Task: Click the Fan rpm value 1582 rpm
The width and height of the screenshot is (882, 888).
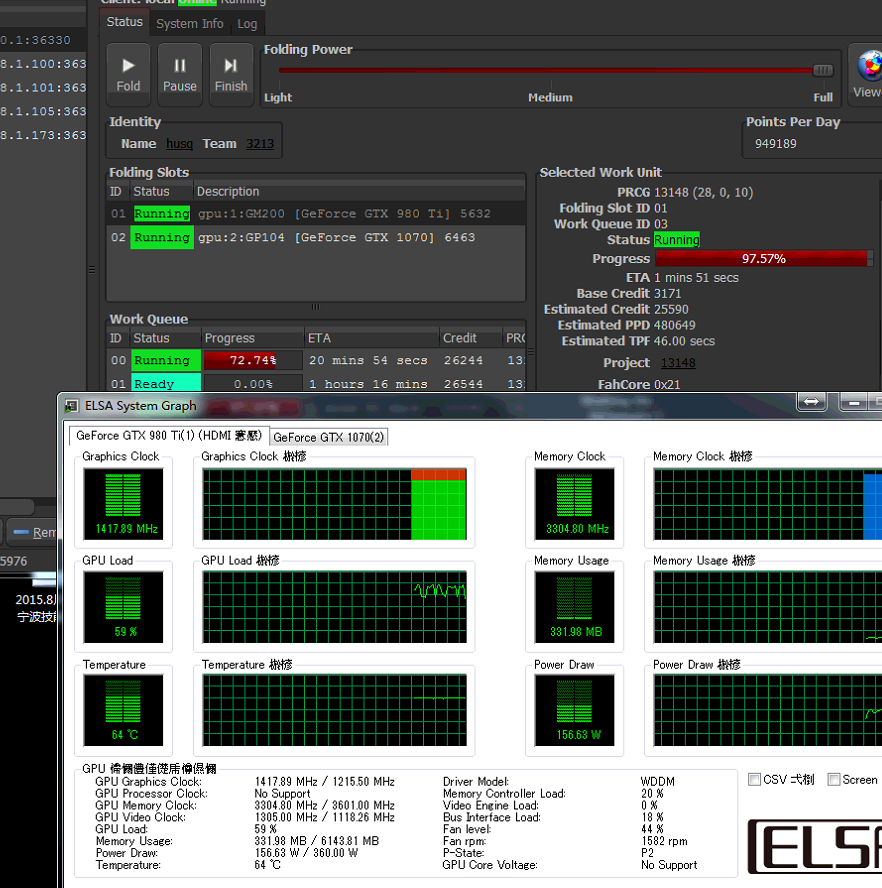Action: 664,841
